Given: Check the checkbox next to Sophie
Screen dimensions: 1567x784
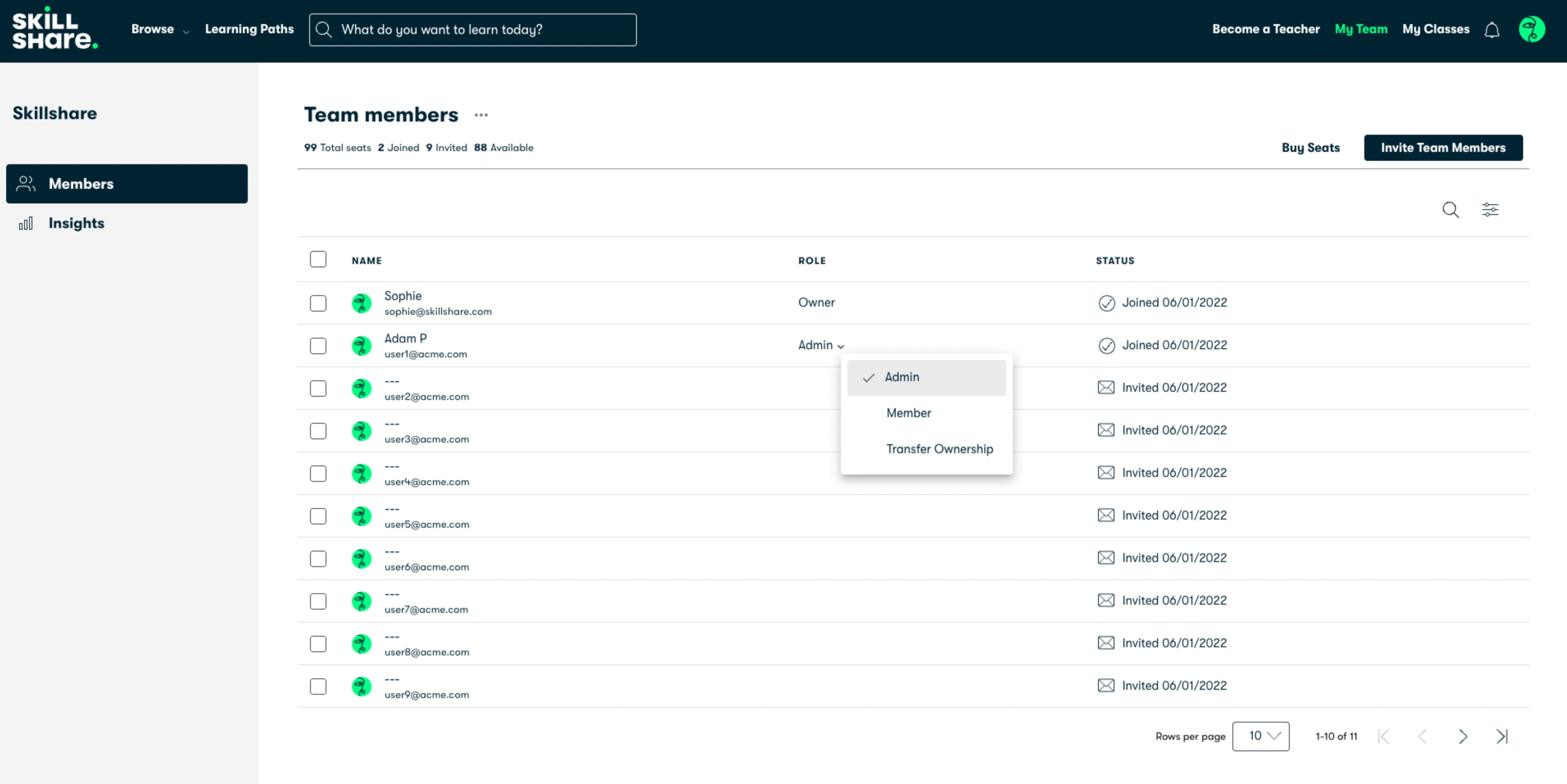Looking at the screenshot, I should click(318, 302).
